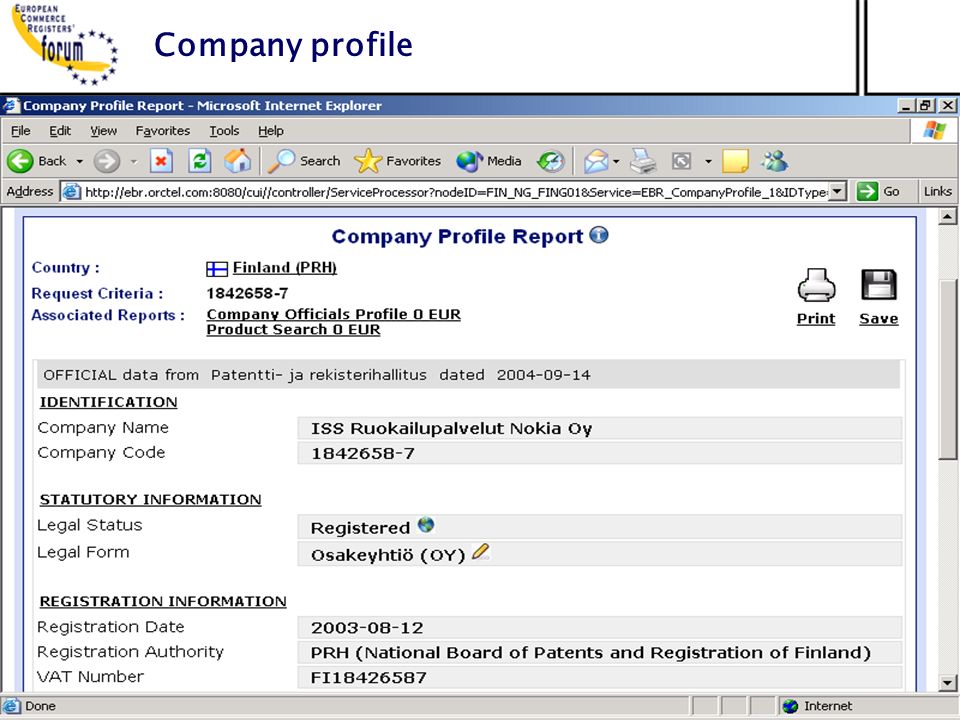
Task: Click the Done status bar text
Action: click(x=40, y=706)
